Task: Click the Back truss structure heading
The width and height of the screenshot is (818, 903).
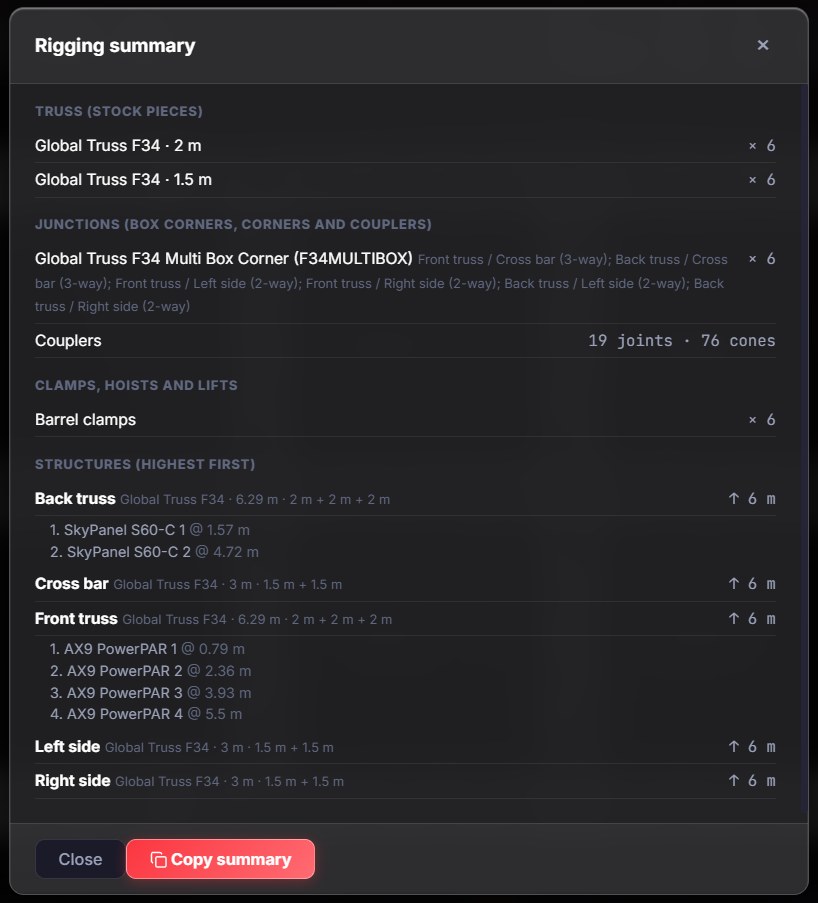Action: (x=75, y=499)
